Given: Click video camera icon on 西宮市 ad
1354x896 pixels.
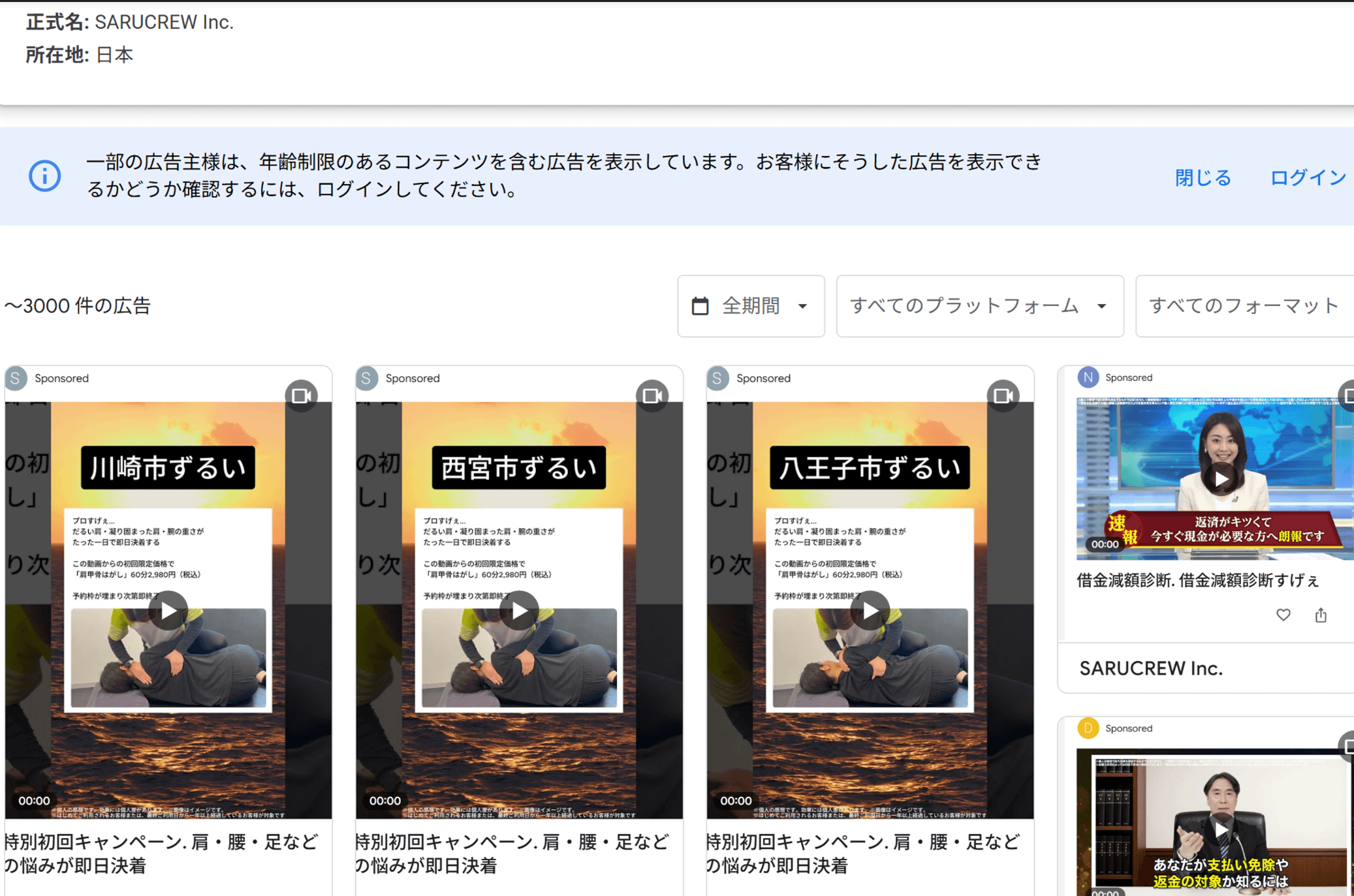Looking at the screenshot, I should coord(652,395).
